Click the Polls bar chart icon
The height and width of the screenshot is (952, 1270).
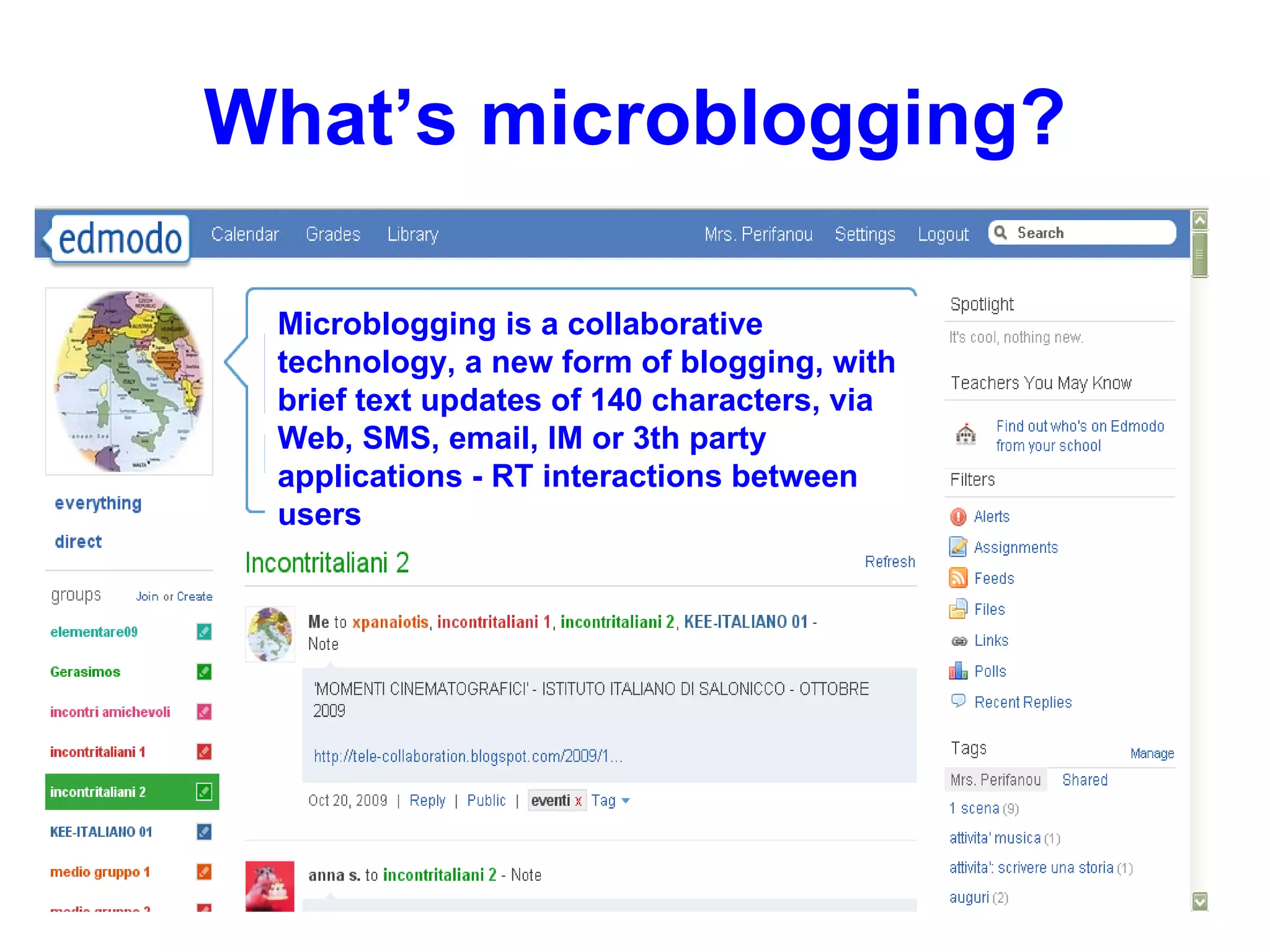tap(958, 671)
